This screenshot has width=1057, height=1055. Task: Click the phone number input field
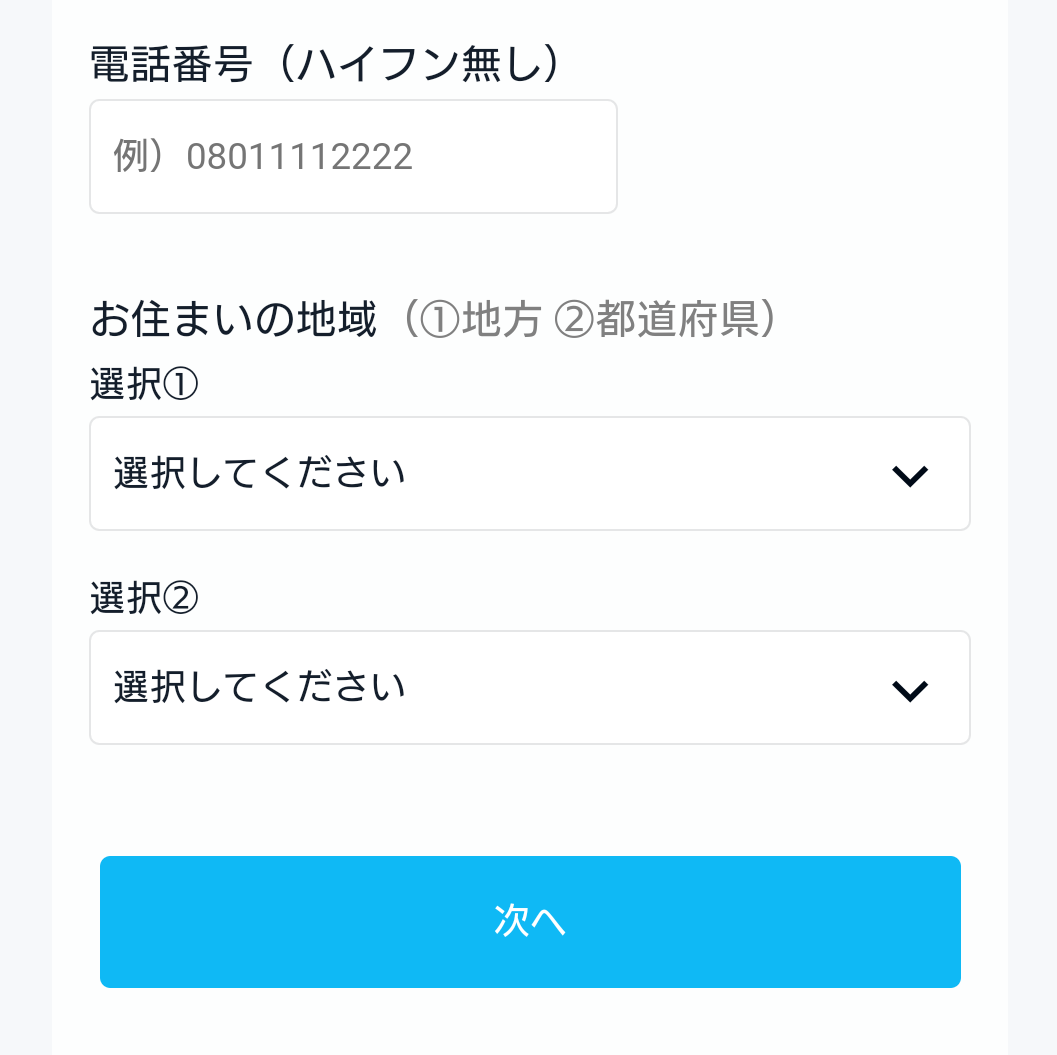pyautogui.click(x=353, y=157)
